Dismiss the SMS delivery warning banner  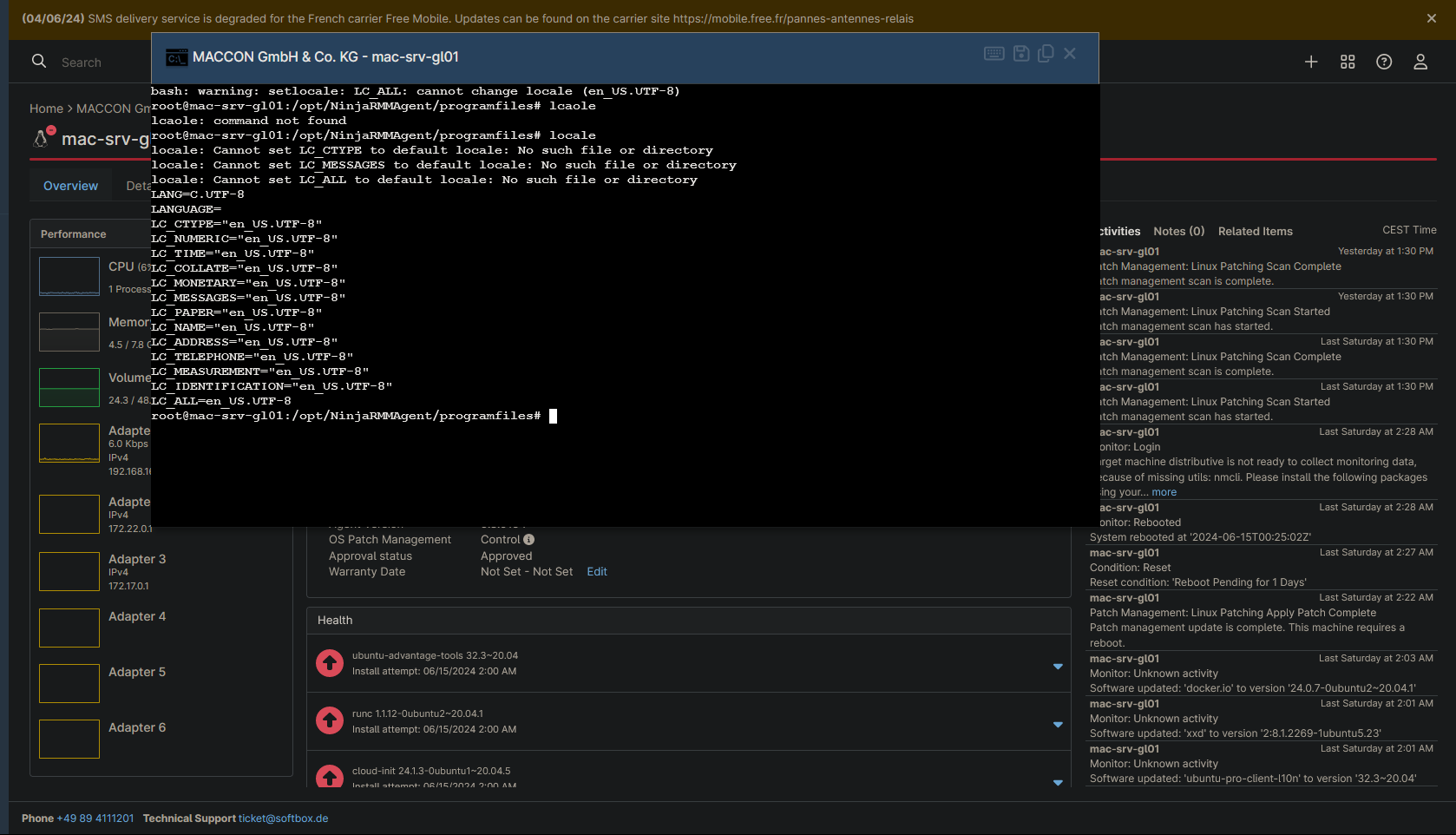1432,18
